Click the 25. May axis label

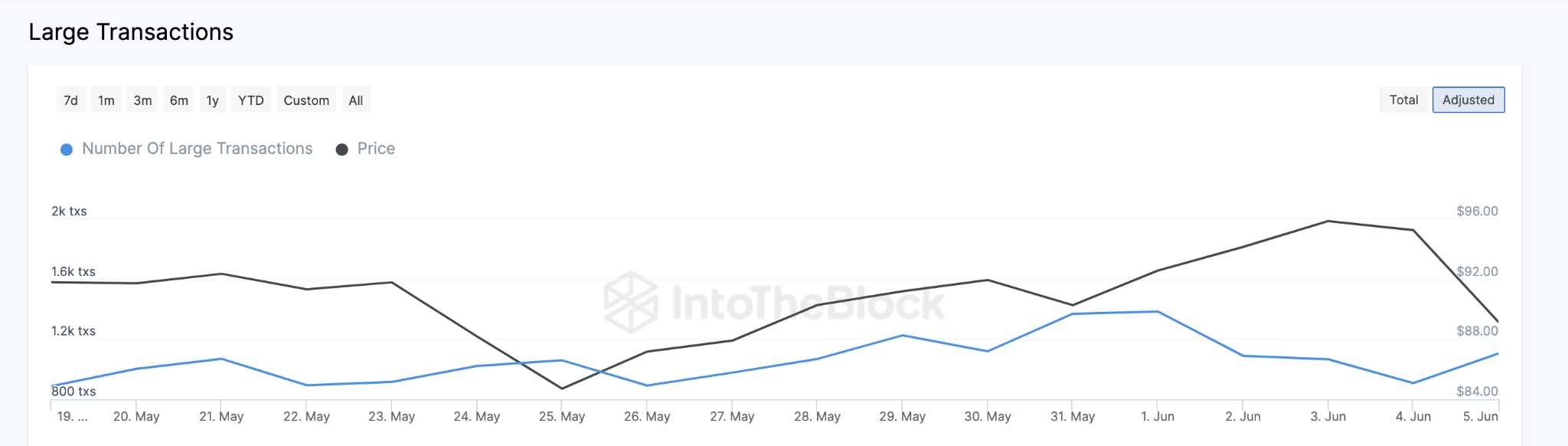click(x=561, y=416)
